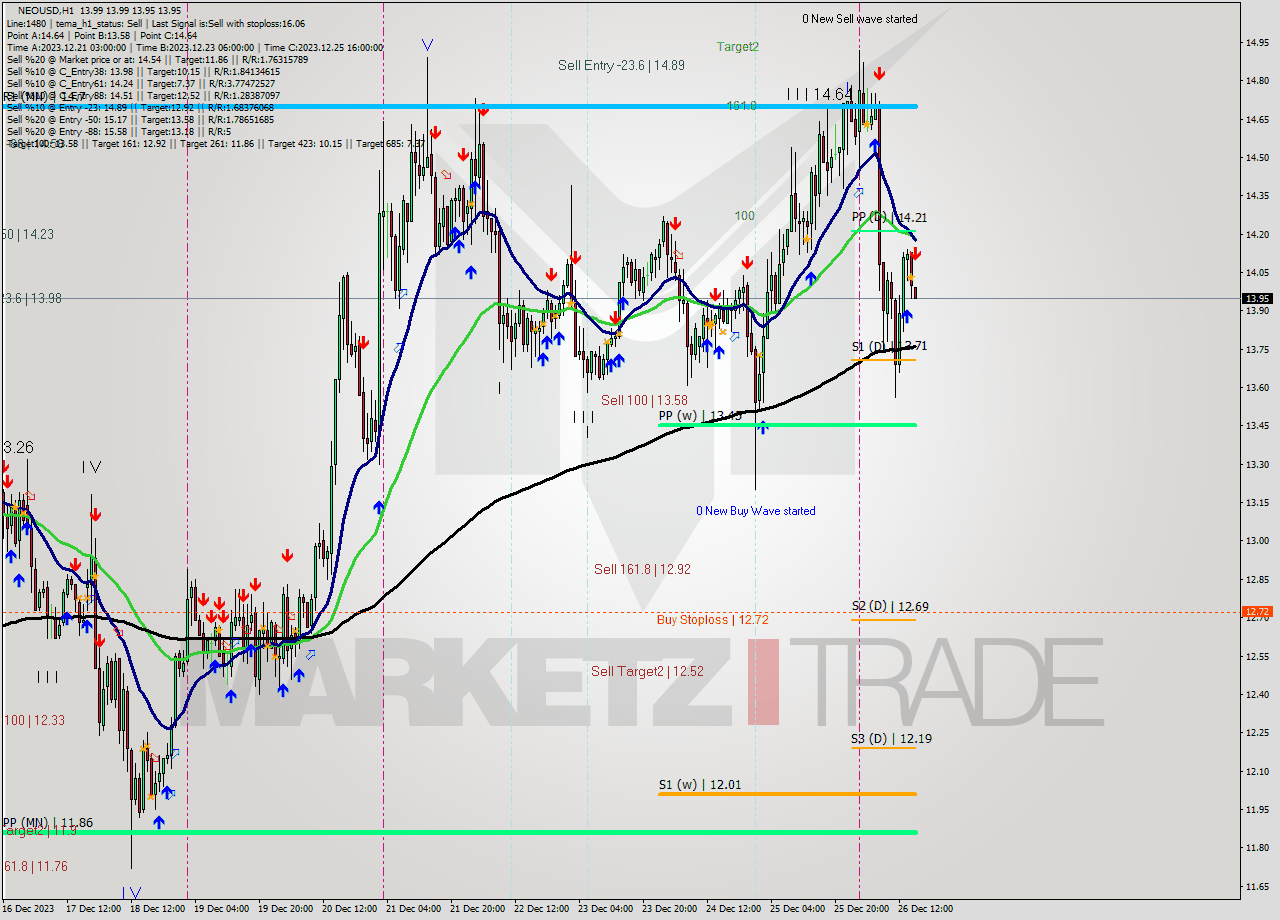This screenshot has height=920, width=1280.
Task: Click the 'PP (D) | 14.21' pivot label
Action: 889,217
